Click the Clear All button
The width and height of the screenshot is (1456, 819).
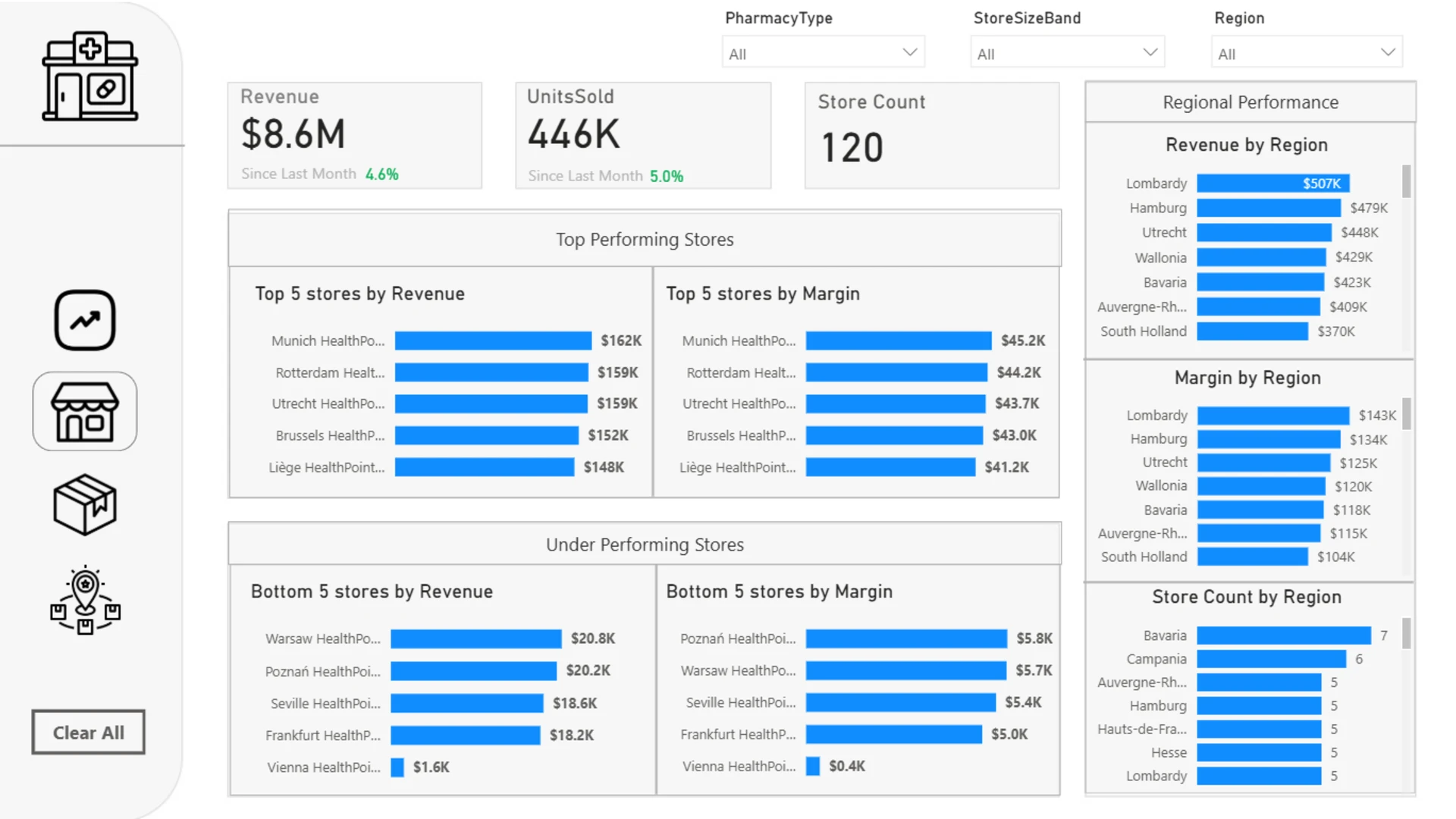click(88, 733)
